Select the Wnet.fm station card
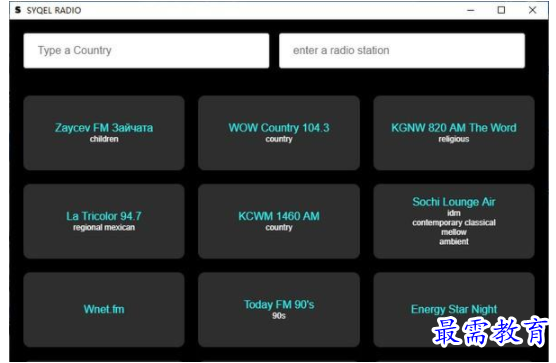This screenshot has width=556, height=363. point(104,309)
